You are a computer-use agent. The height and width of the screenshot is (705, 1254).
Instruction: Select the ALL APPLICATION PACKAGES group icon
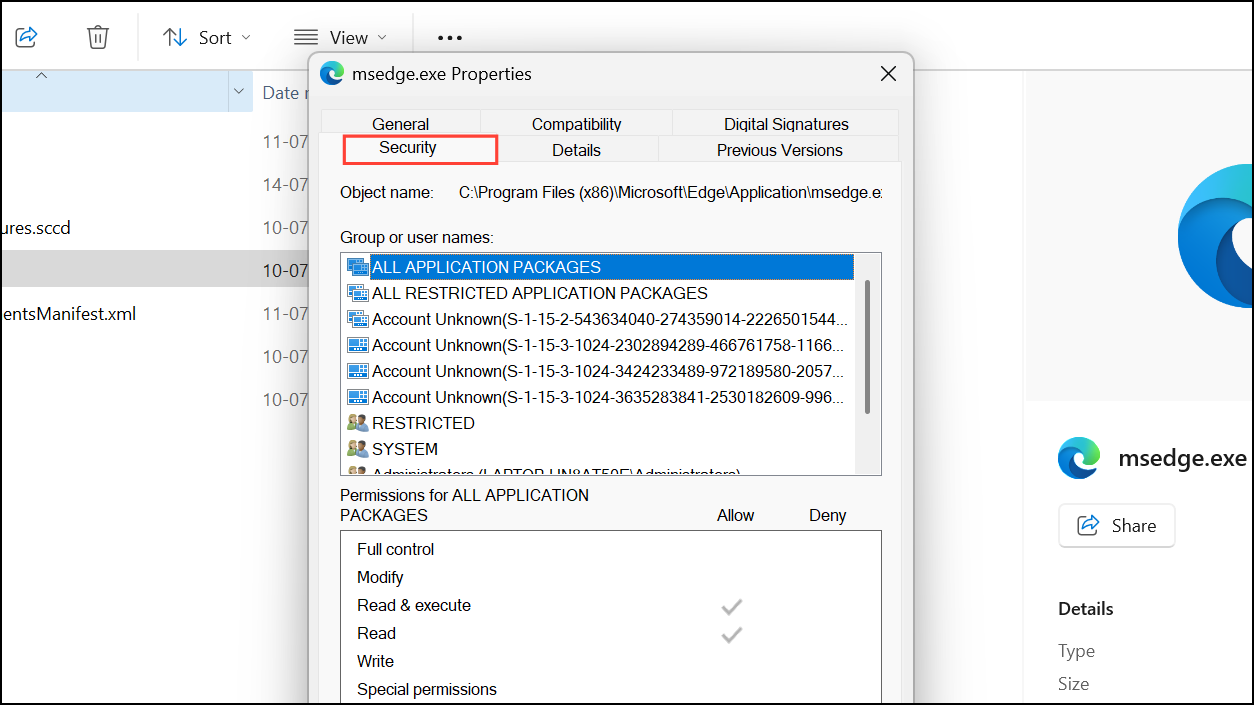[x=357, y=267]
